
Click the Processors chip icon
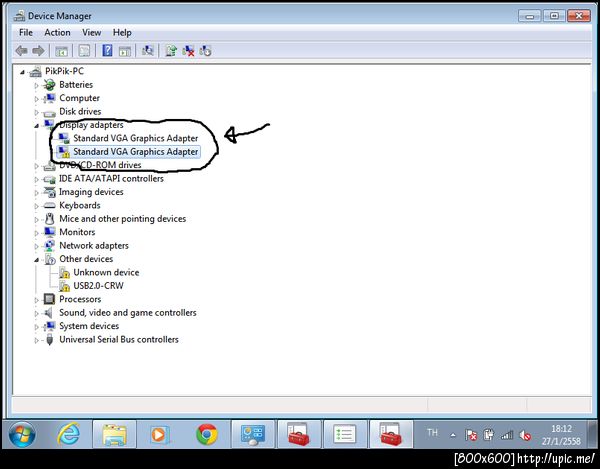49,299
